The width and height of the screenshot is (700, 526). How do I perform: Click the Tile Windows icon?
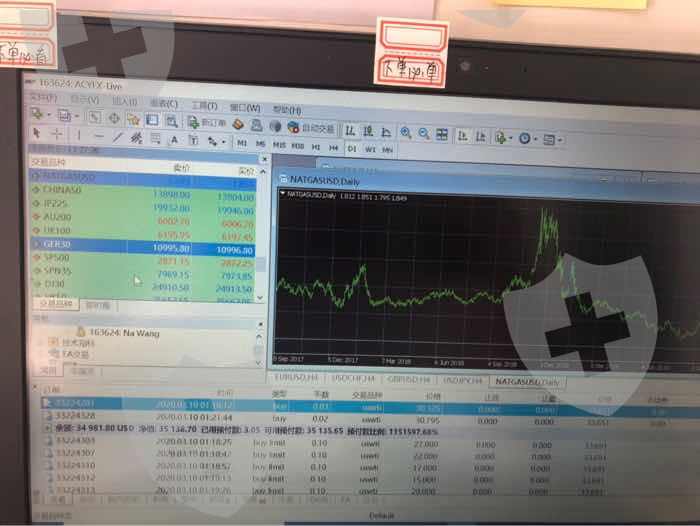click(x=442, y=134)
